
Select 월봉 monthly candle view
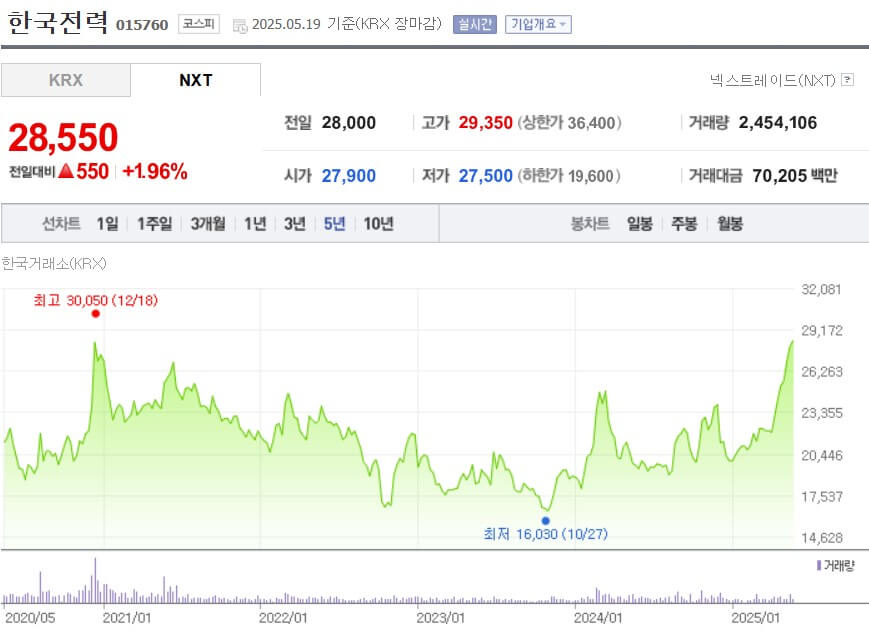click(x=727, y=225)
